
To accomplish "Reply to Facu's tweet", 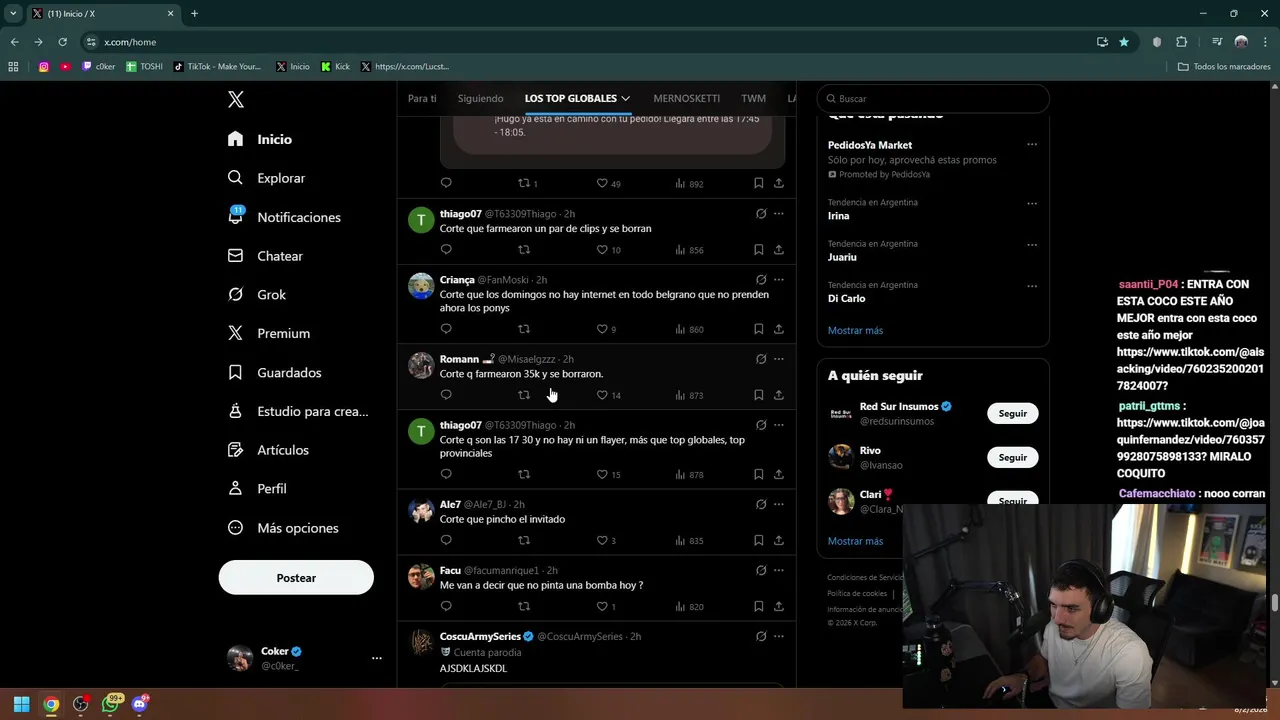I will (446, 606).
